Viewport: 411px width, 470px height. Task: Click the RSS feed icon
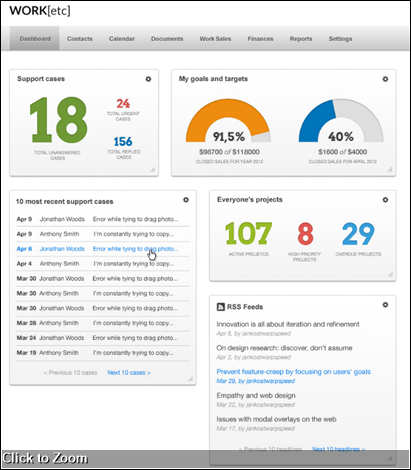coord(221,307)
